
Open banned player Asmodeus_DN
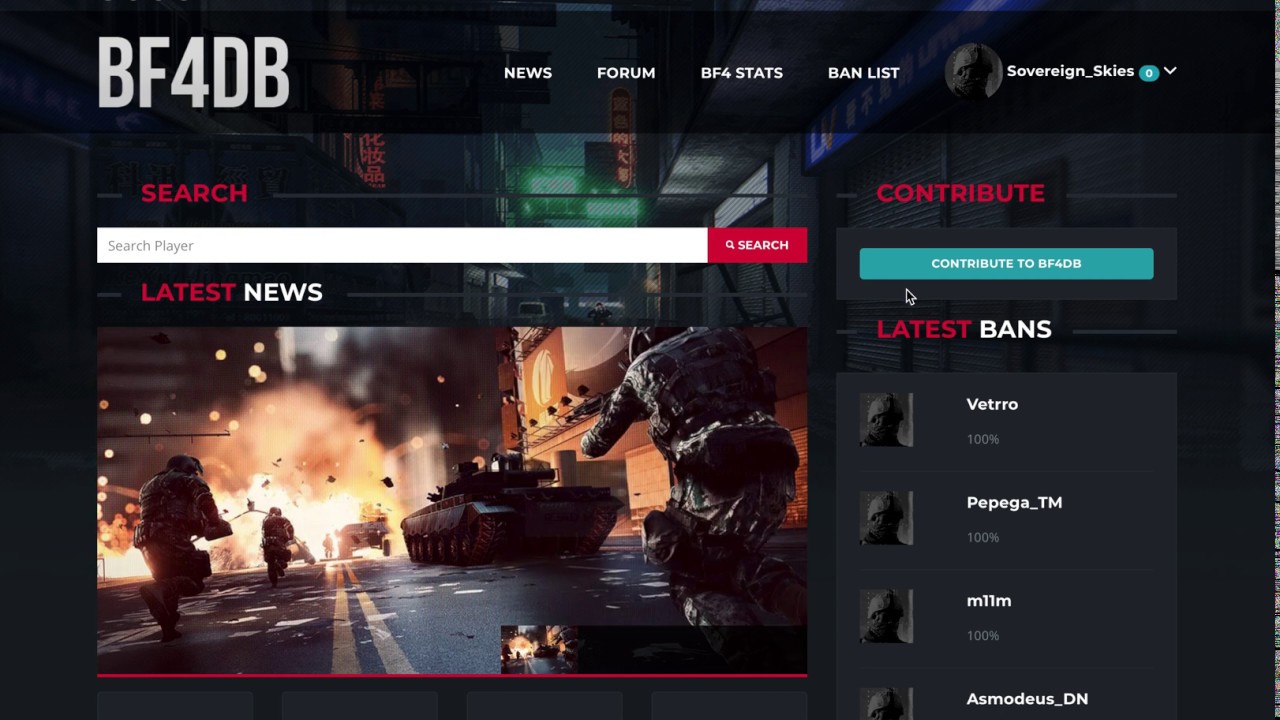point(1027,699)
